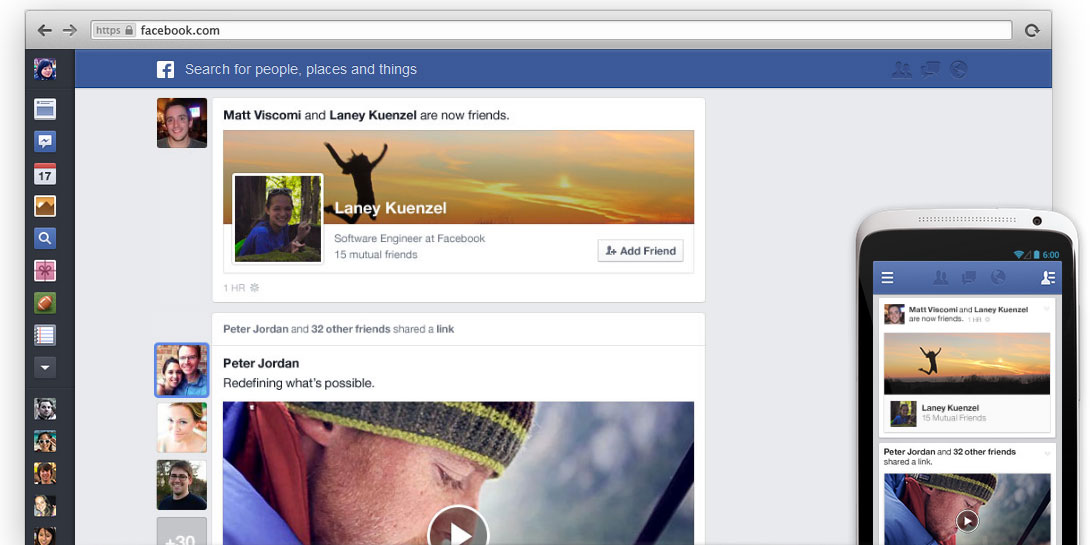Open chat with black-and-white photo friend

pyautogui.click(x=45, y=409)
